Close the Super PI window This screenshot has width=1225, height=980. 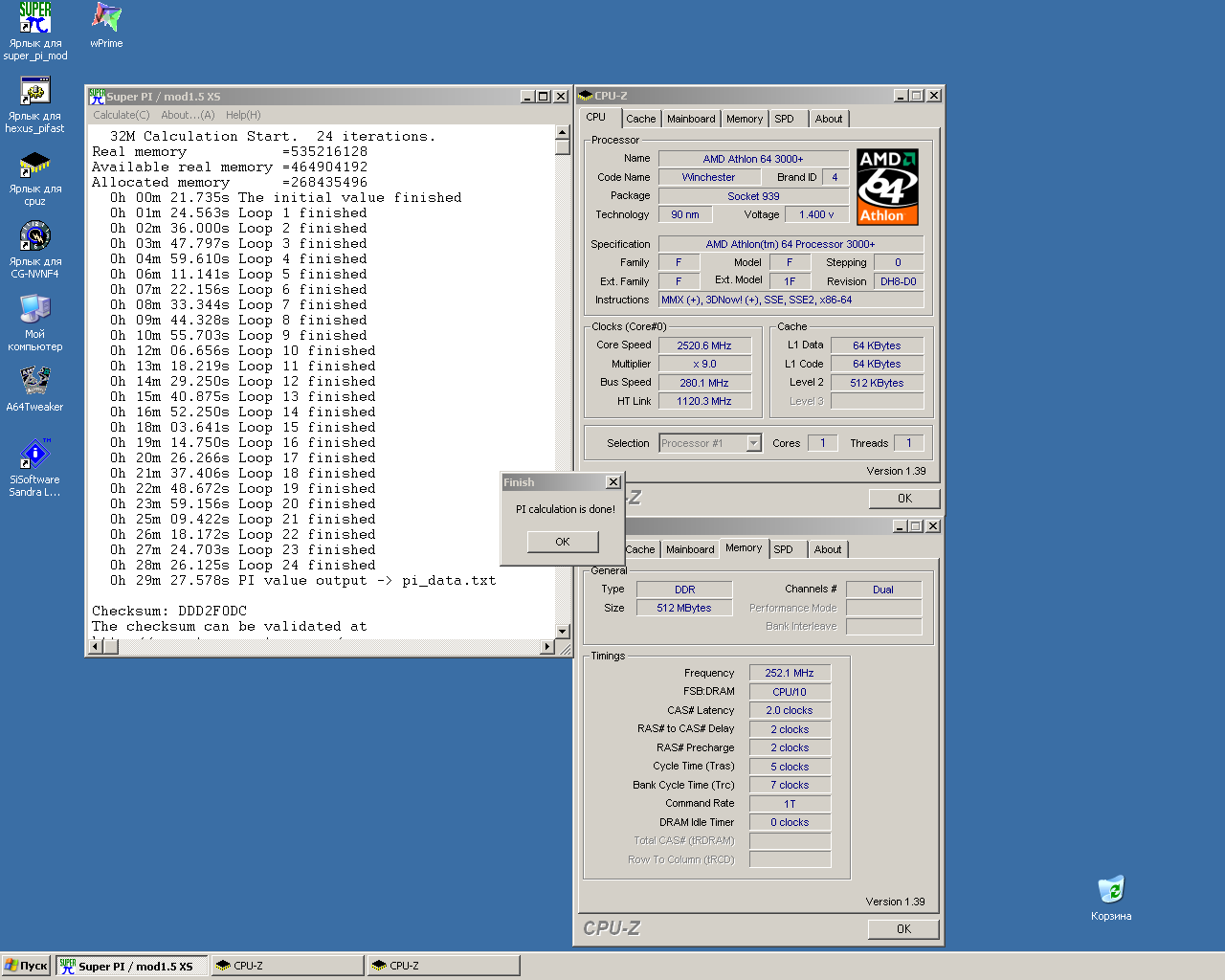pyautogui.click(x=561, y=97)
